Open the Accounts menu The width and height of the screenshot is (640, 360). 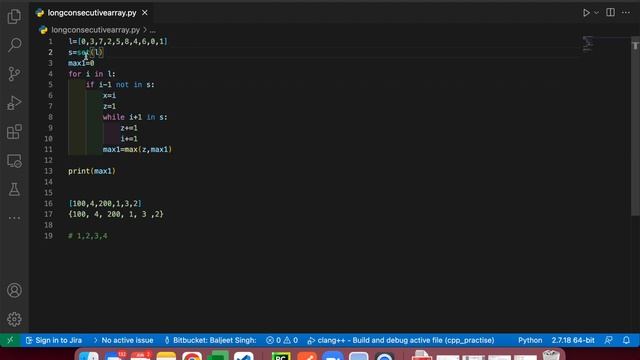14,290
